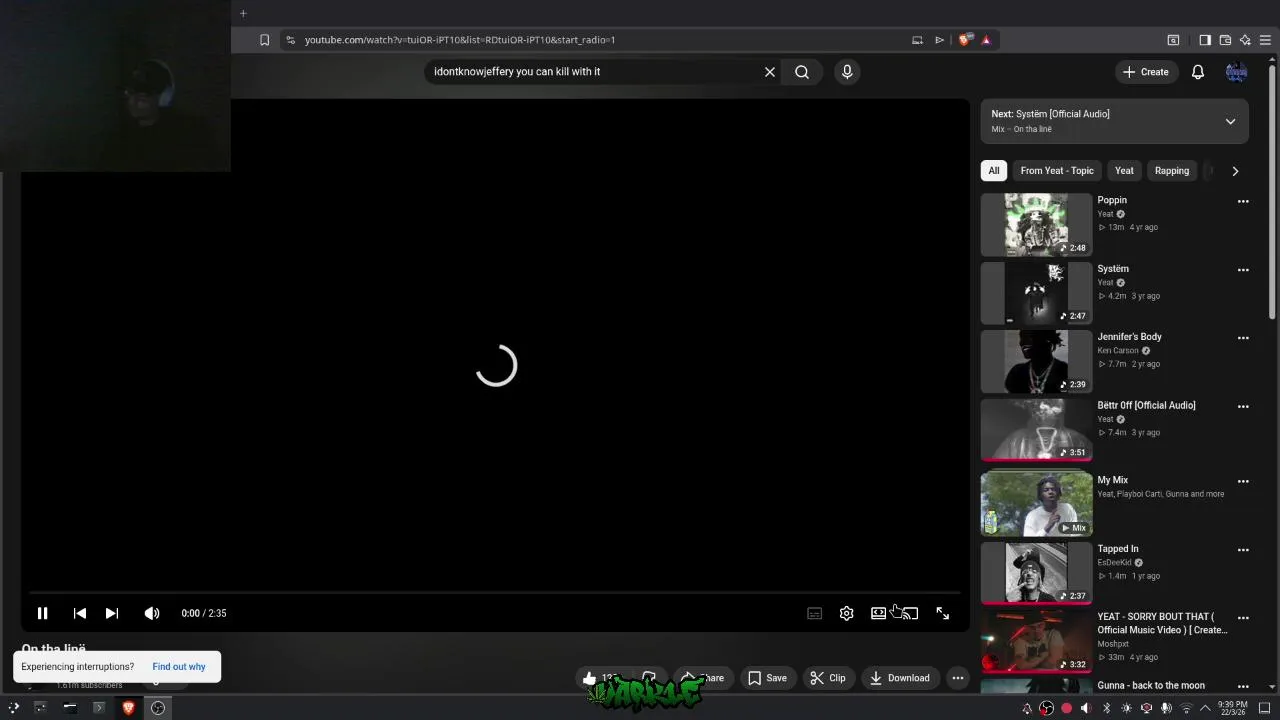This screenshot has width=1280, height=720.
Task: Open Tapped In video title
Action: point(1117,549)
